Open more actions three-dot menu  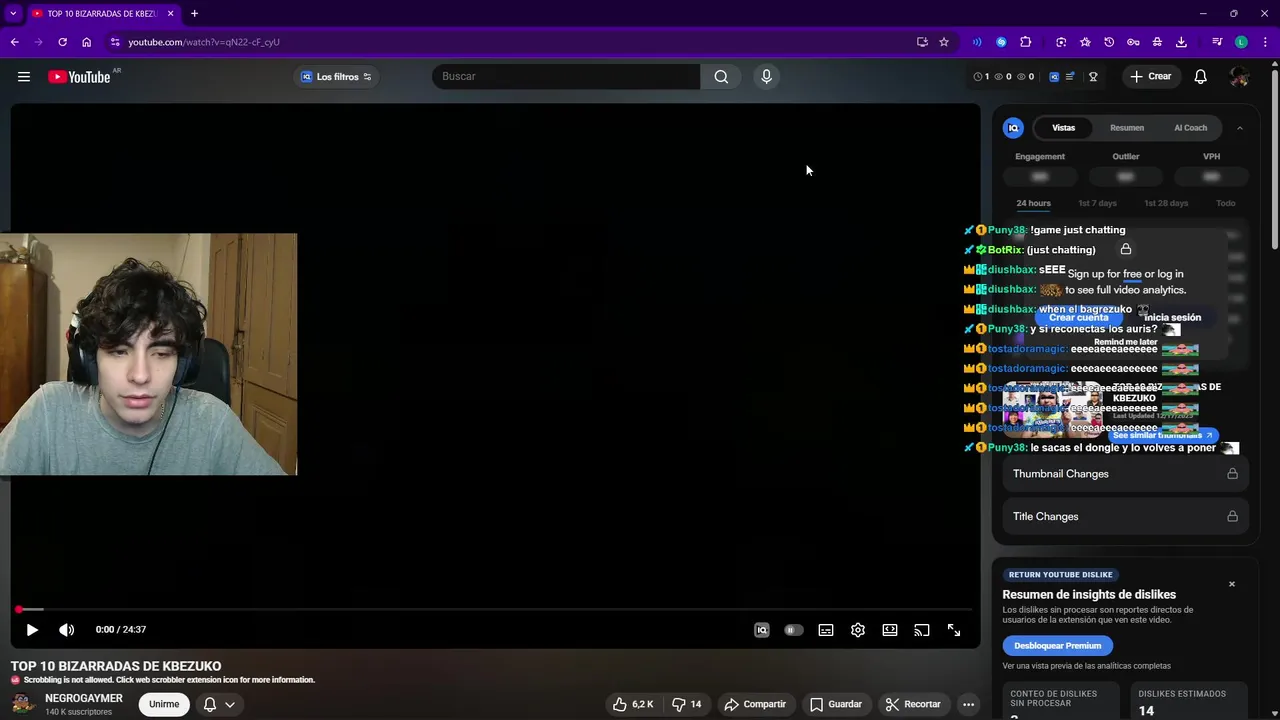[x=968, y=704]
